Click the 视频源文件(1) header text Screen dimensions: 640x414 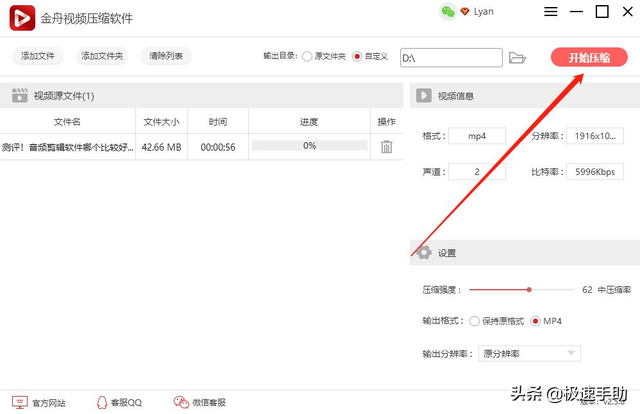click(64, 96)
